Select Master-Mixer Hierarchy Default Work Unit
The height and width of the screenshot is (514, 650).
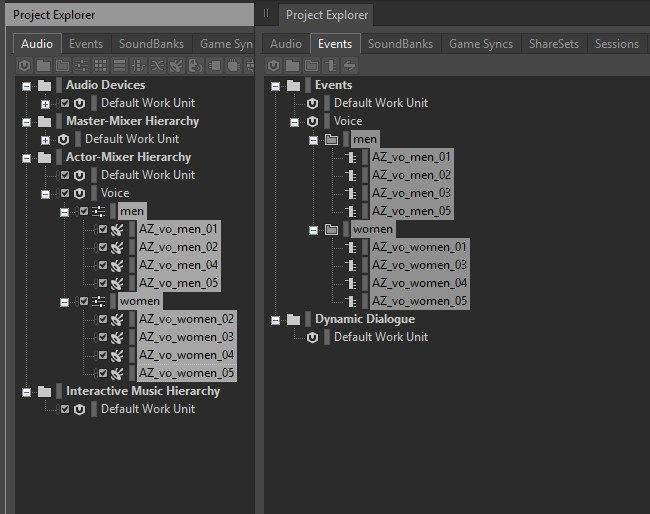coord(132,139)
